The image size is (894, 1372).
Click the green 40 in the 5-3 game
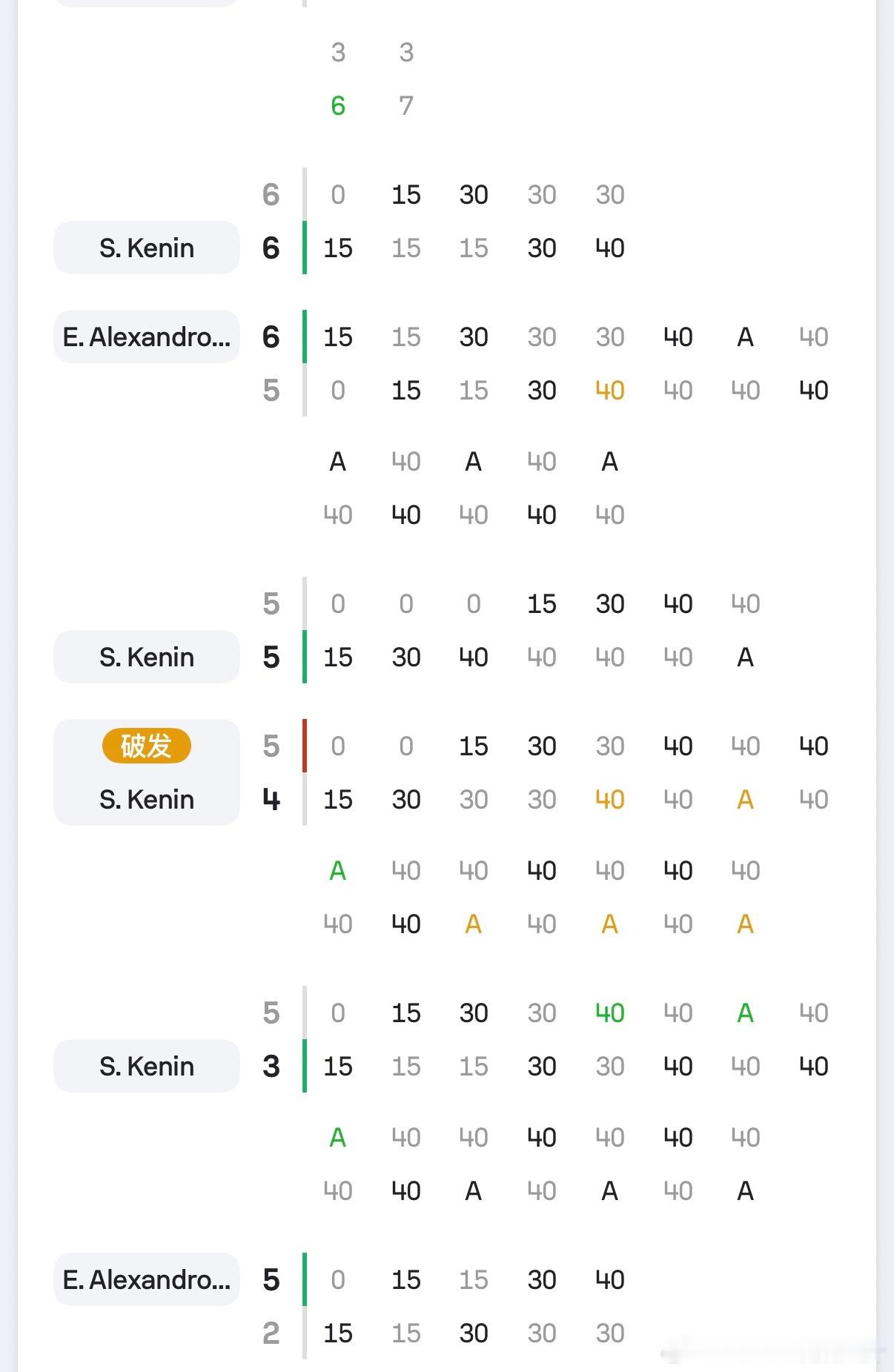coord(609,1013)
